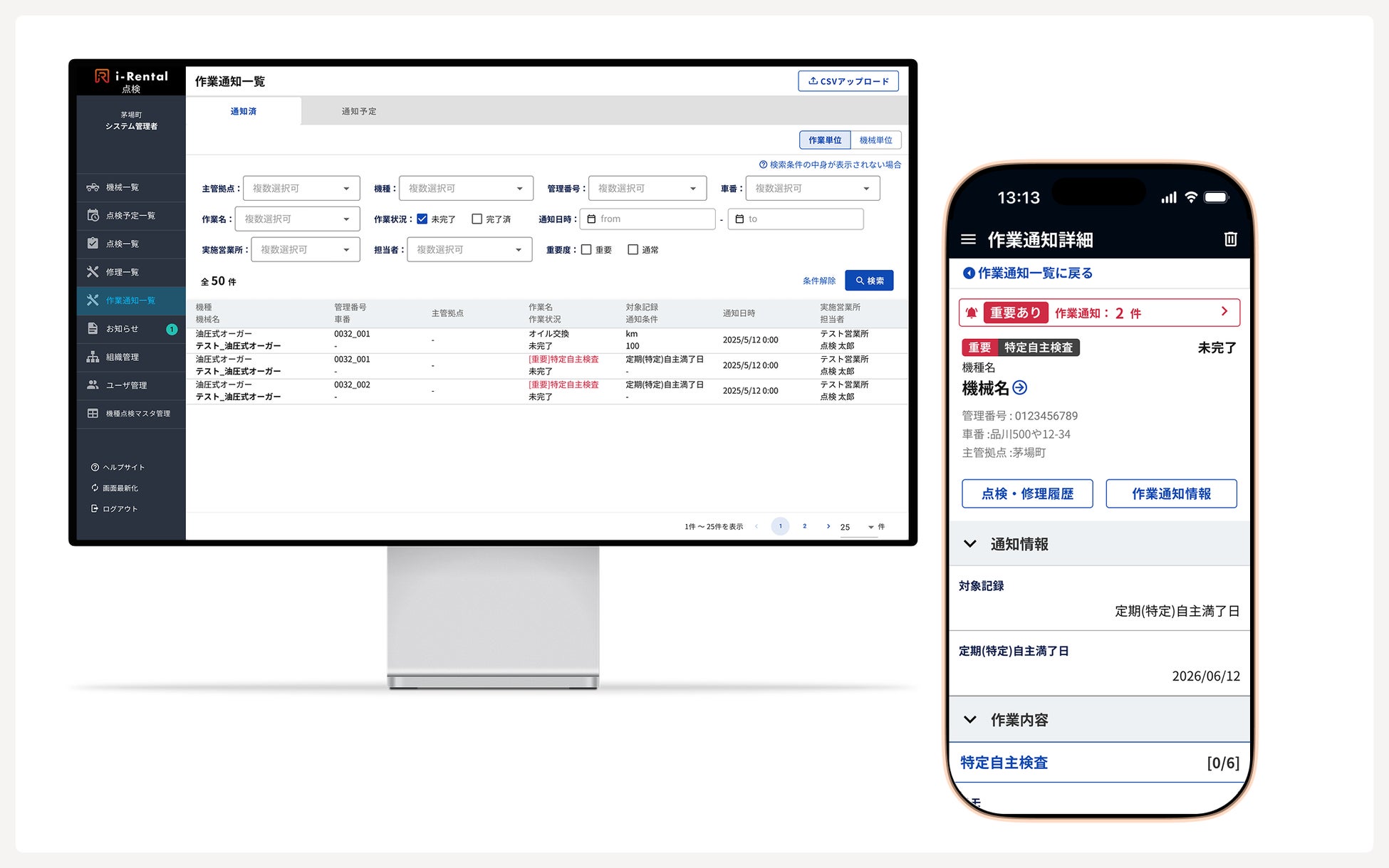Tap the circled arrow beside 機械名

pyautogui.click(x=1020, y=388)
